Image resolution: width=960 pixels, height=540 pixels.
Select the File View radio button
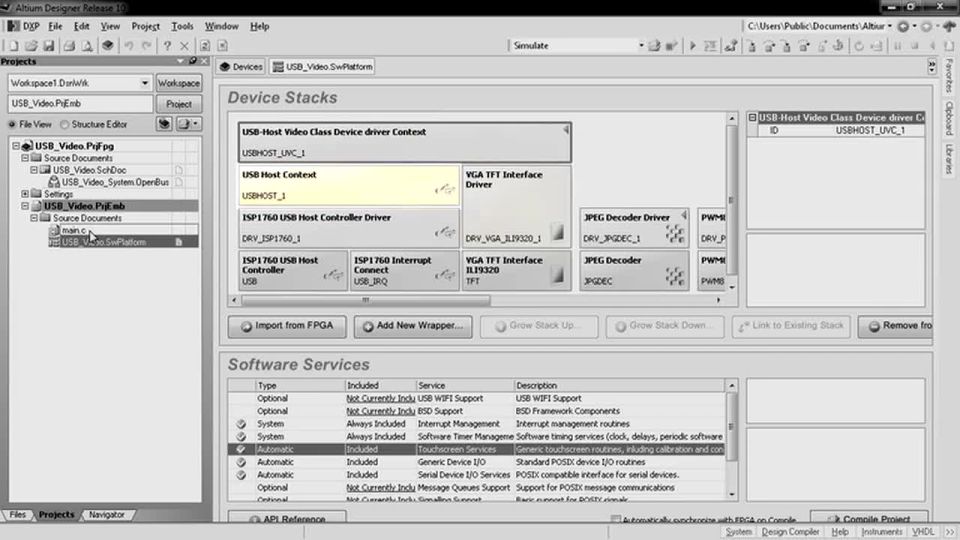coord(12,124)
